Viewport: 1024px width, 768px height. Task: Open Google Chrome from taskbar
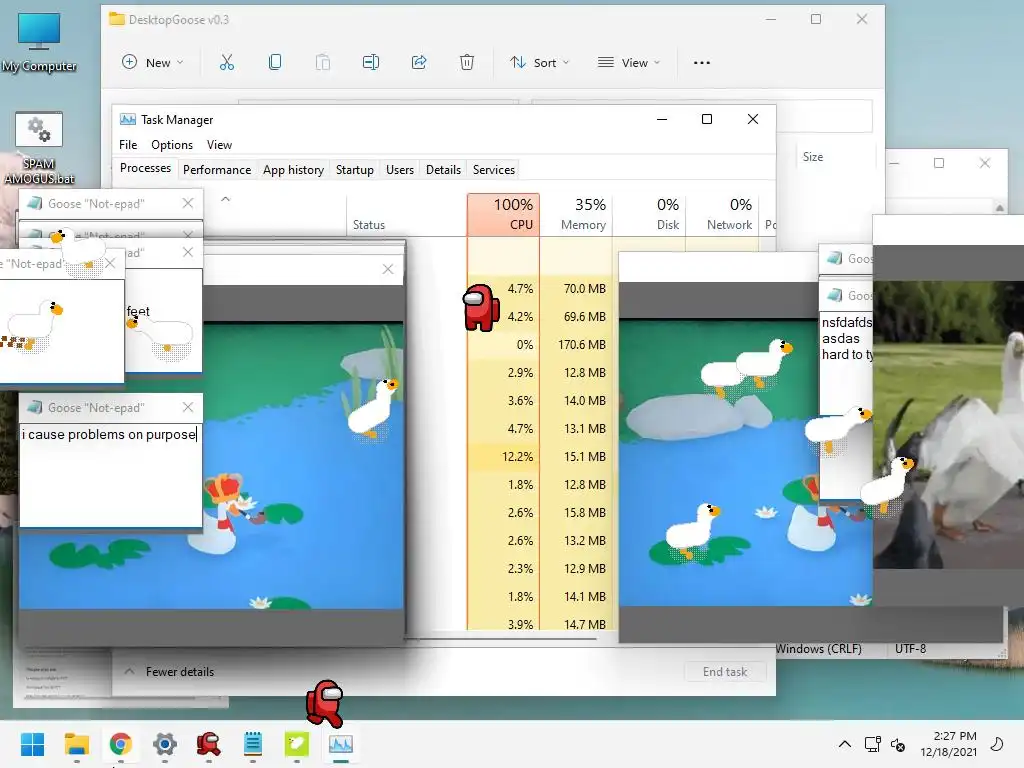[x=121, y=744]
